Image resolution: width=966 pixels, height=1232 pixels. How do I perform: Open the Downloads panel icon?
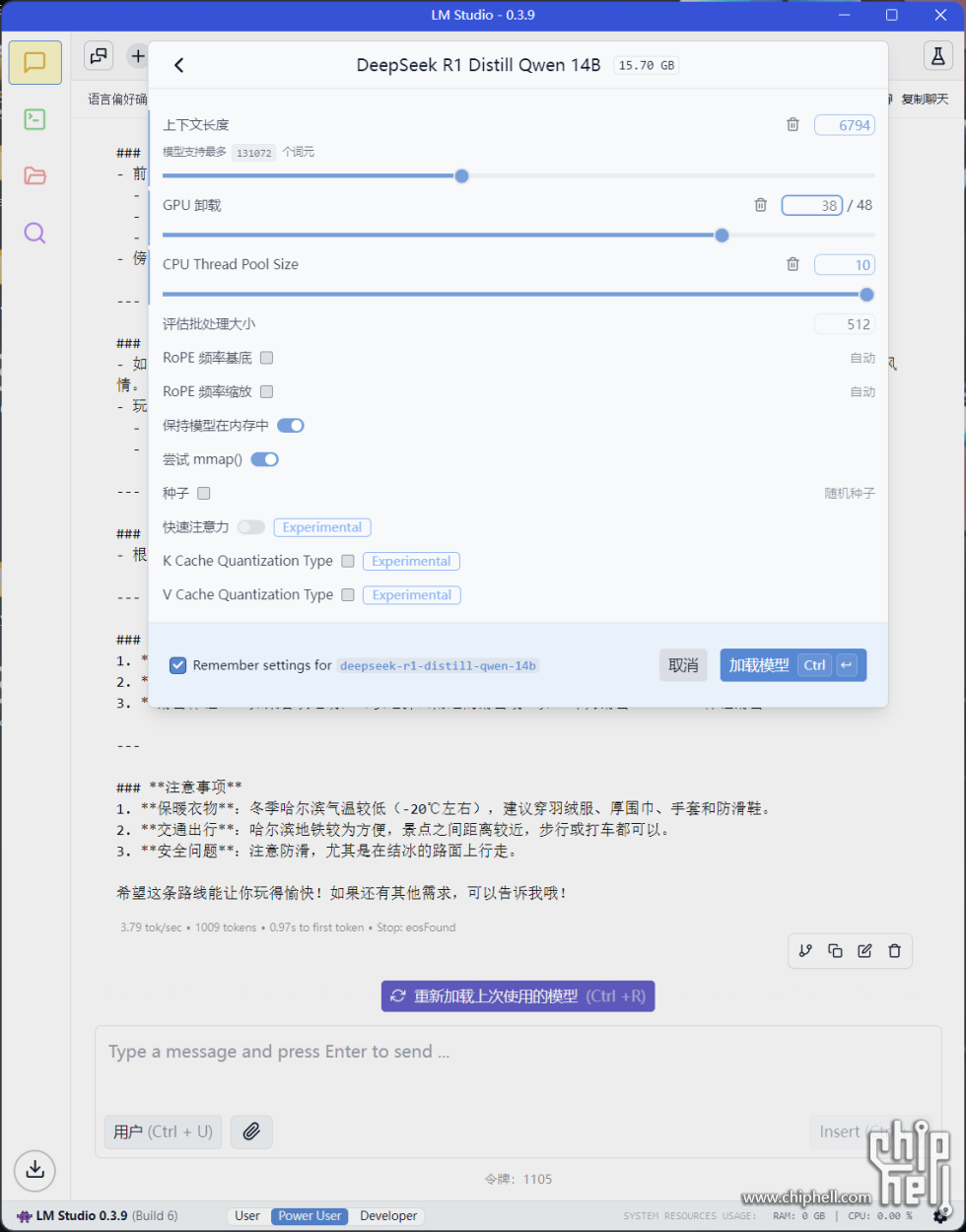pyautogui.click(x=34, y=1169)
